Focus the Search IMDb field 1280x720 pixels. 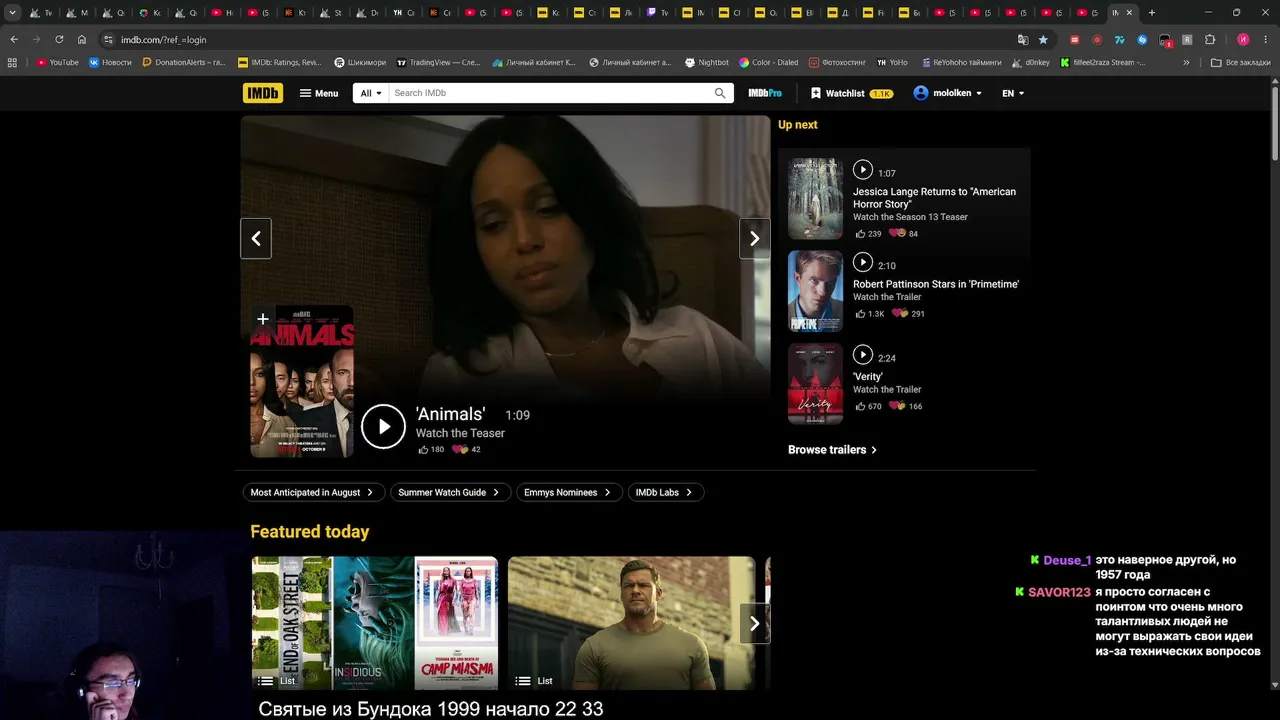[x=551, y=93]
